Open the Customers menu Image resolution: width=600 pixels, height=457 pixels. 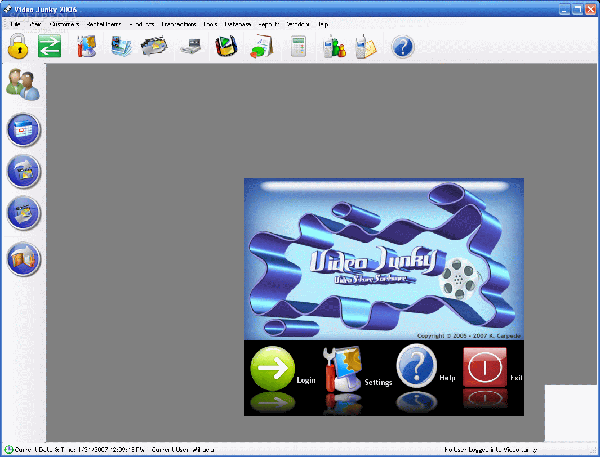[x=64, y=24]
